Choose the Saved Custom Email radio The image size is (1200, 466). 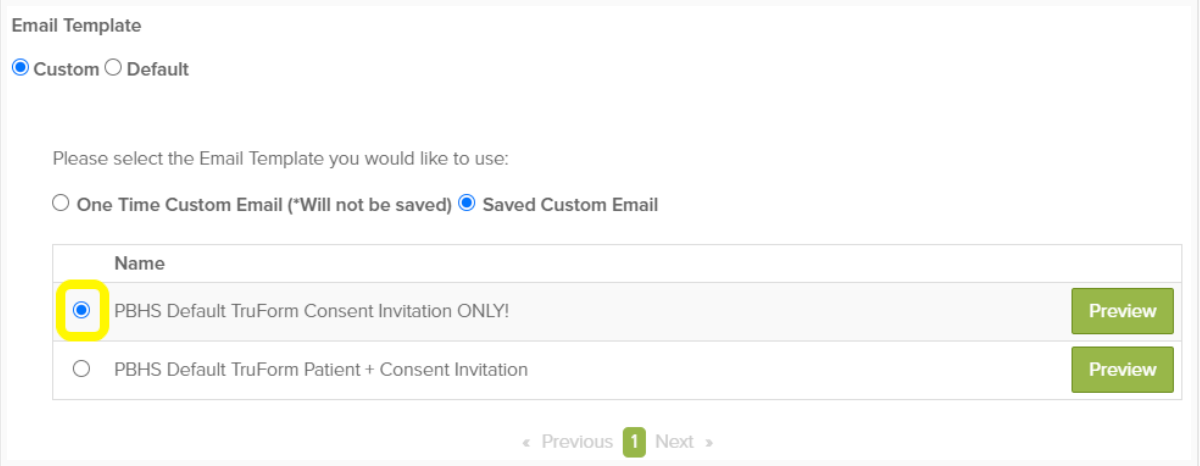(x=466, y=204)
